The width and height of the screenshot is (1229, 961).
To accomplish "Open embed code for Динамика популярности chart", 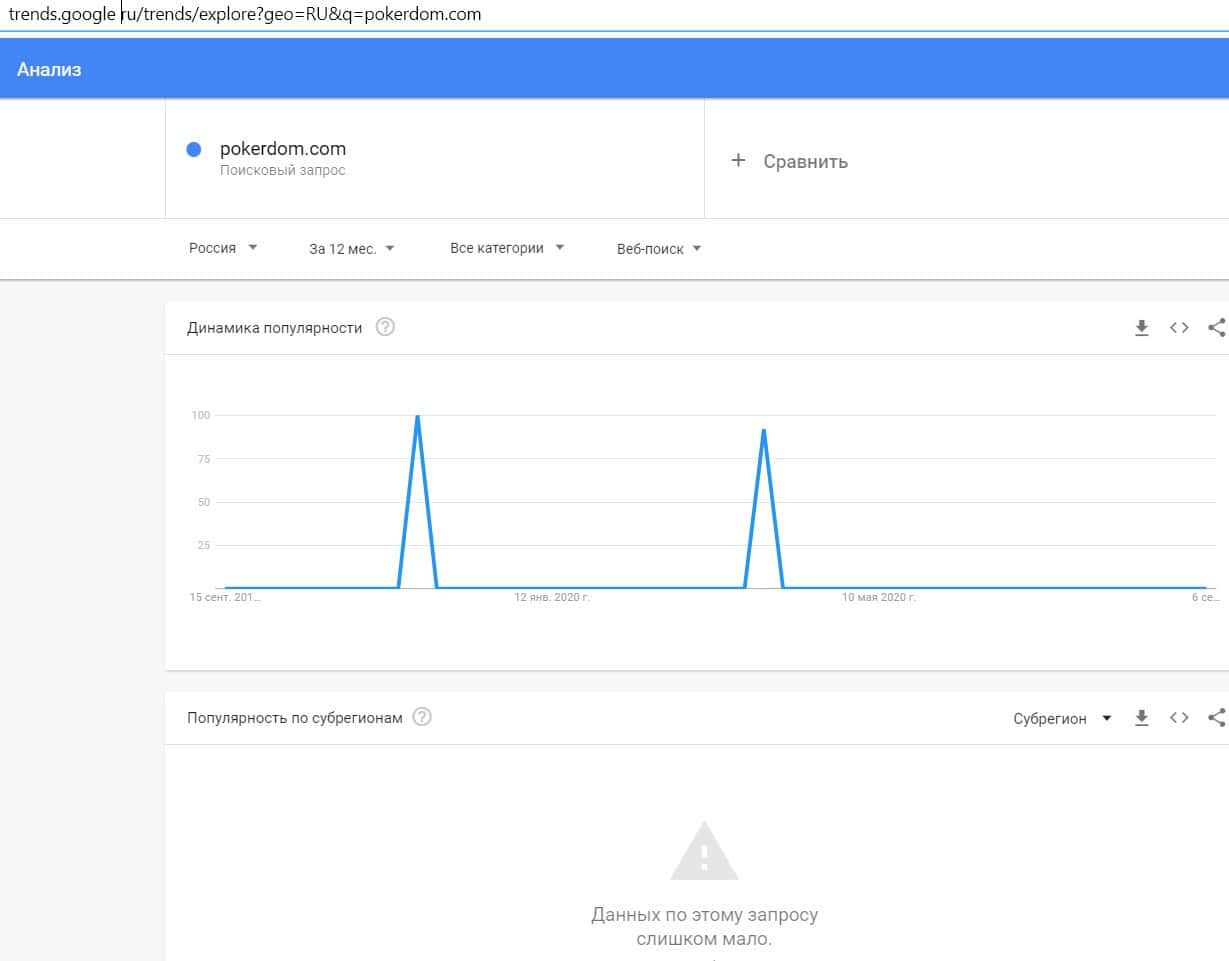I will point(1179,328).
